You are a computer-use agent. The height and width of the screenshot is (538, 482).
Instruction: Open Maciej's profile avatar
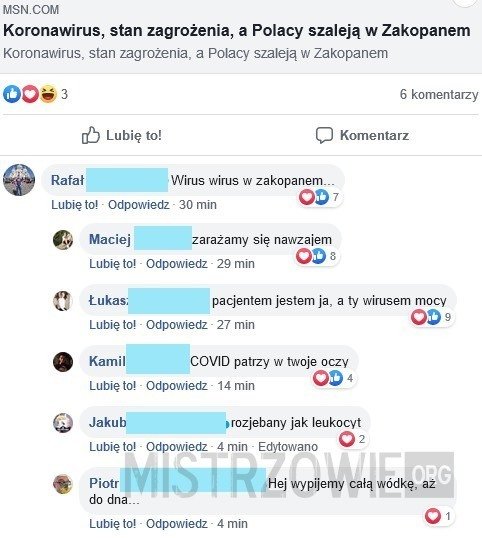[x=63, y=239]
